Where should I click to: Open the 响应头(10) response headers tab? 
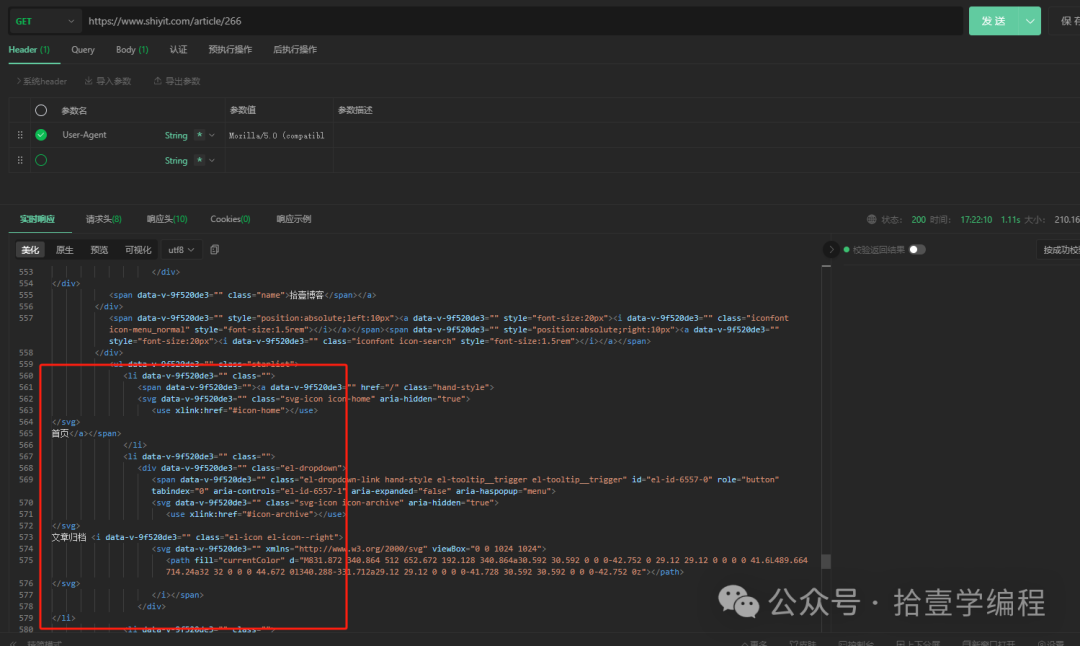167,219
